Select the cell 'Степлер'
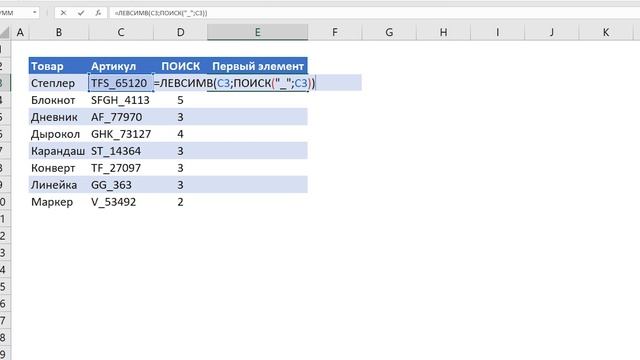Image resolution: width=640 pixels, height=360 pixels. pos(59,83)
